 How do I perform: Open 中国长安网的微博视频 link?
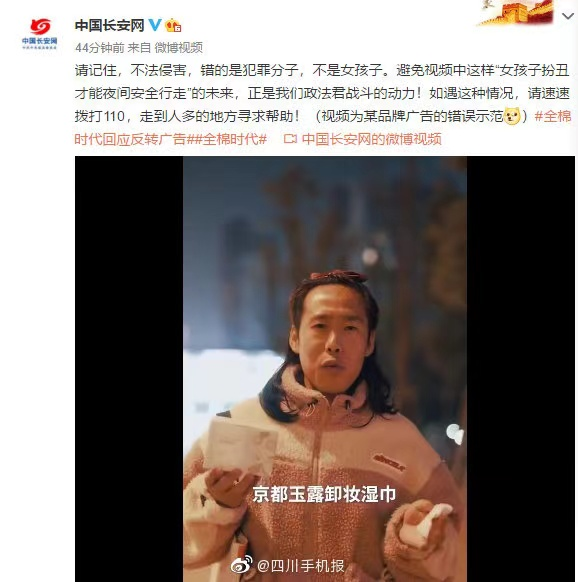point(372,139)
